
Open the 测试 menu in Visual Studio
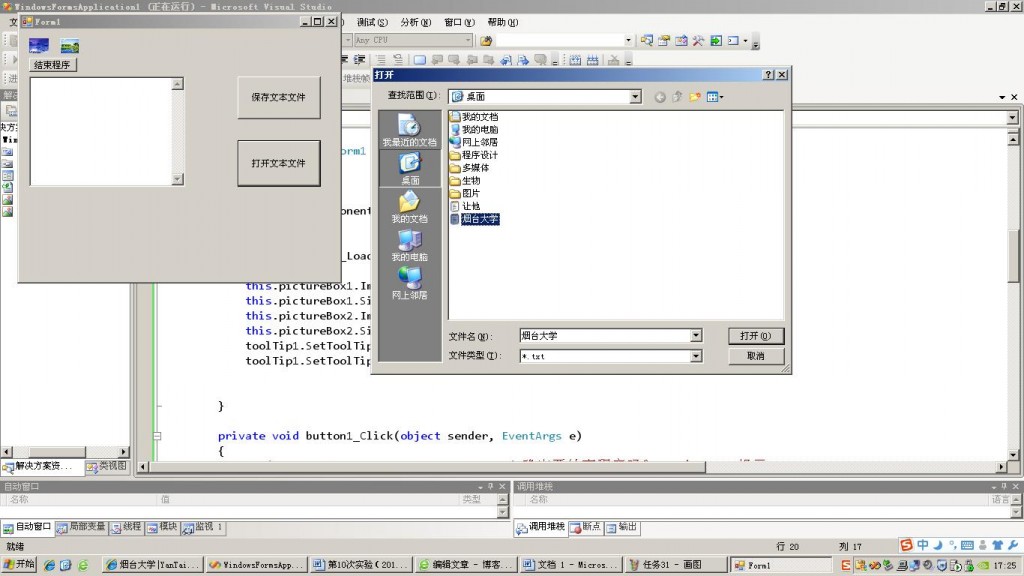tap(372, 22)
